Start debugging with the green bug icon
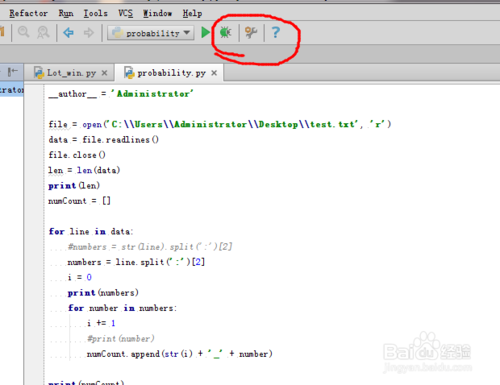The width and height of the screenshot is (500, 385). (225, 32)
